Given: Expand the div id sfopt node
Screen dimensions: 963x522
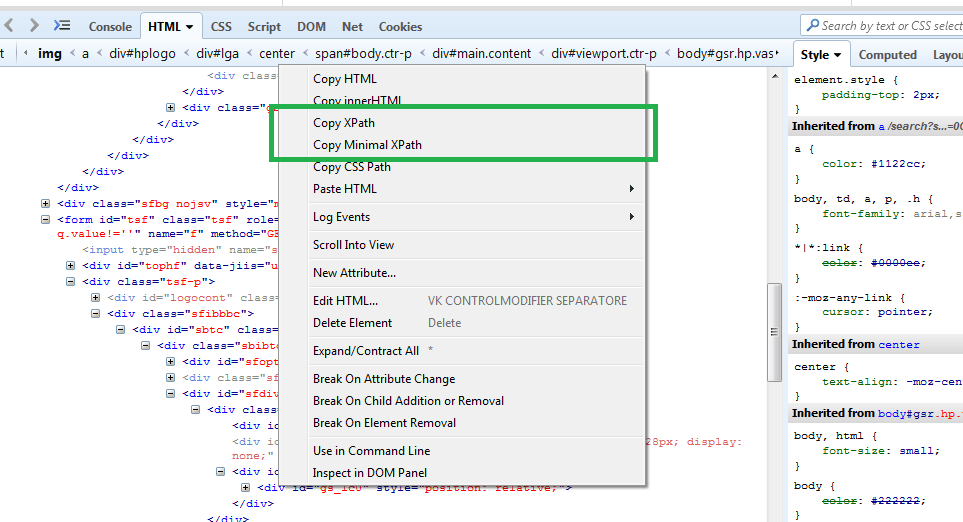Looking at the screenshot, I should click(x=171, y=362).
